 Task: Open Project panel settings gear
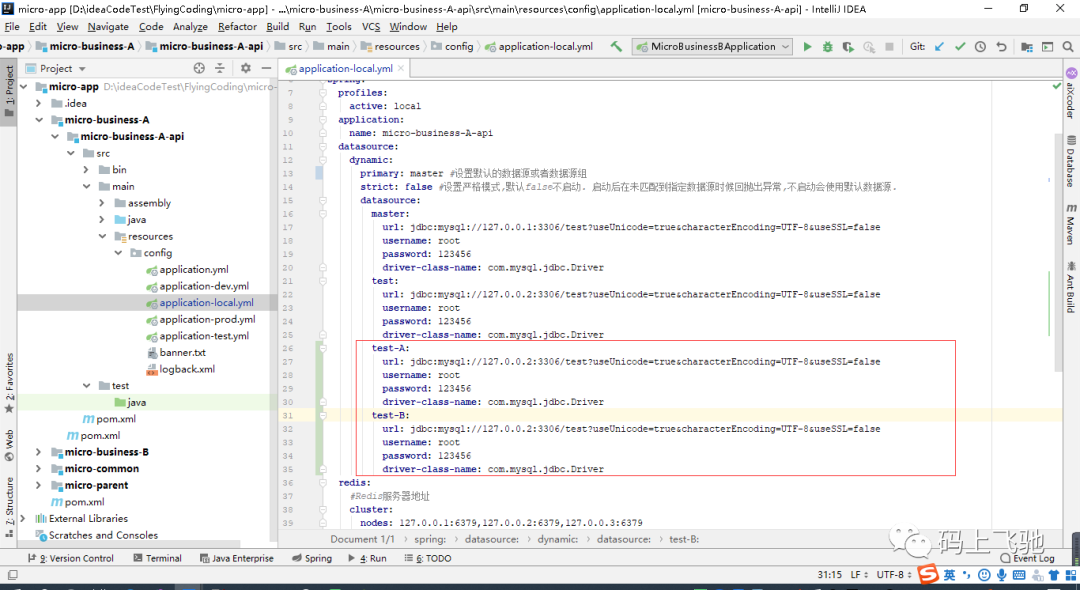point(246,68)
